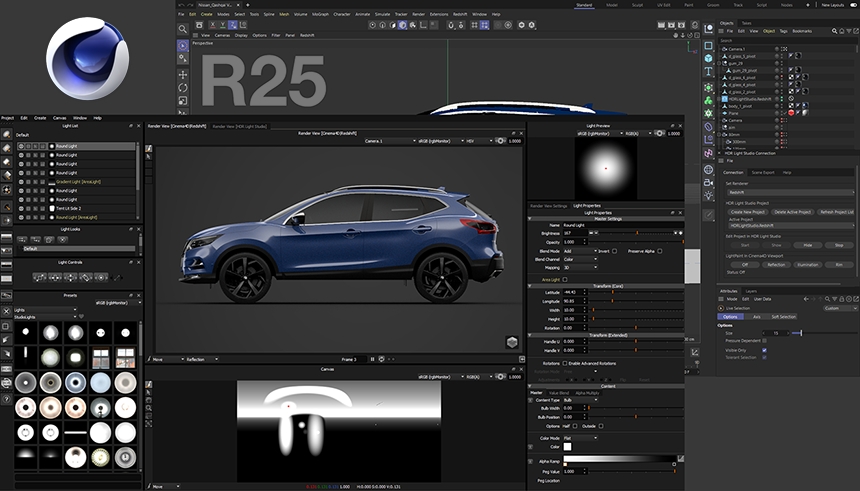Viewport: 860px width, 491px height.
Task: Click the Create New Project button
Action: (748, 212)
